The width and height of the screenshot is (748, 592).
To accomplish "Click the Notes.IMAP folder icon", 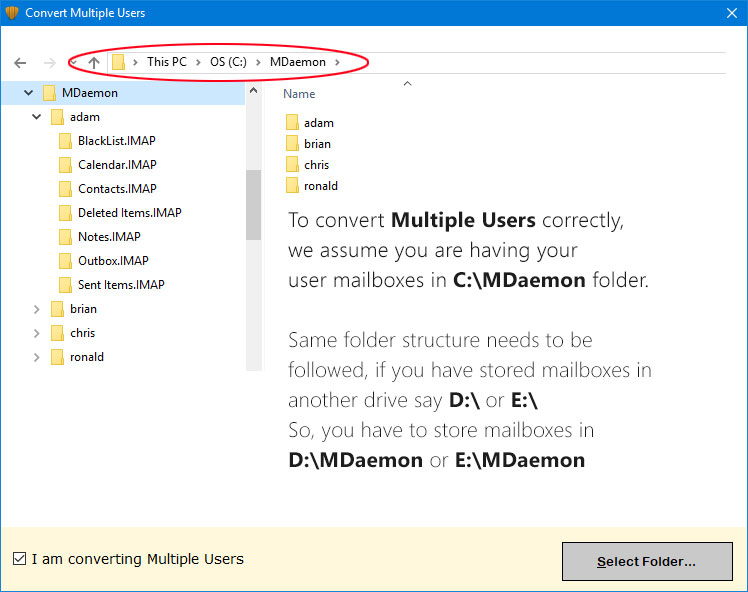I will coord(65,237).
